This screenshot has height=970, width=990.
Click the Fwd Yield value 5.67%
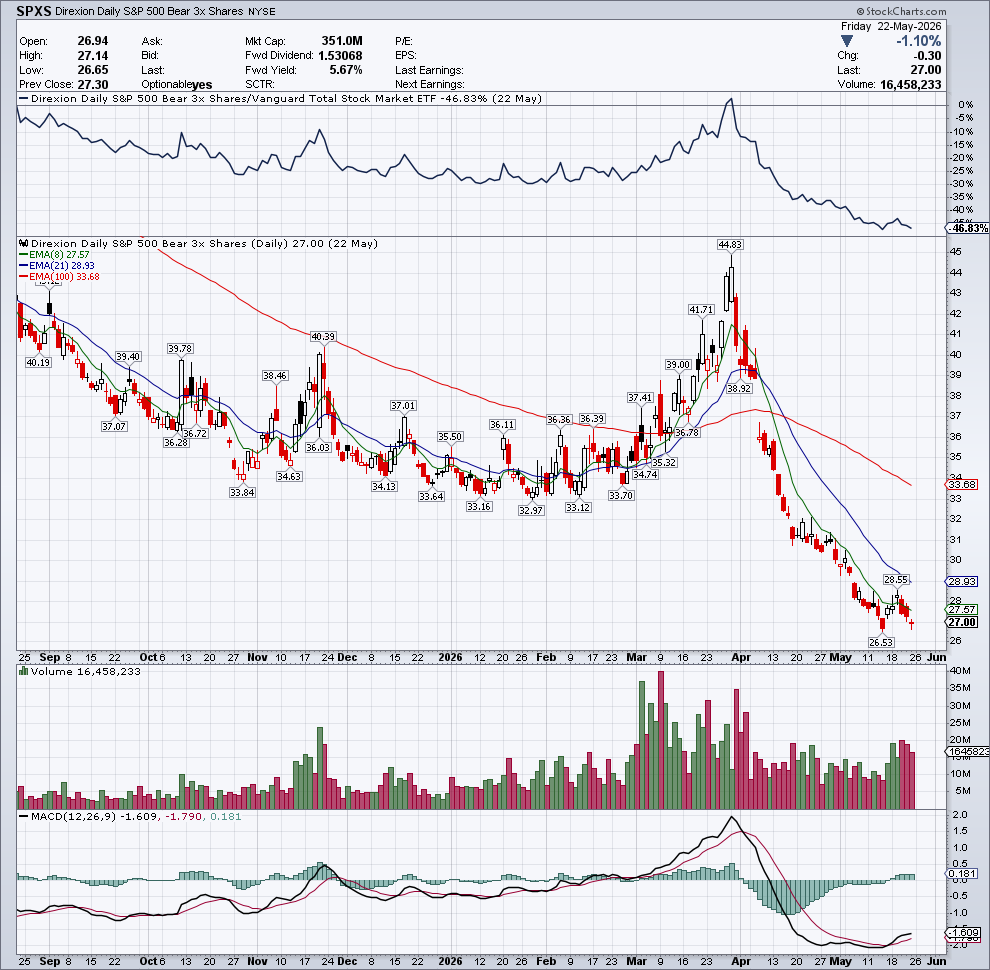346,70
